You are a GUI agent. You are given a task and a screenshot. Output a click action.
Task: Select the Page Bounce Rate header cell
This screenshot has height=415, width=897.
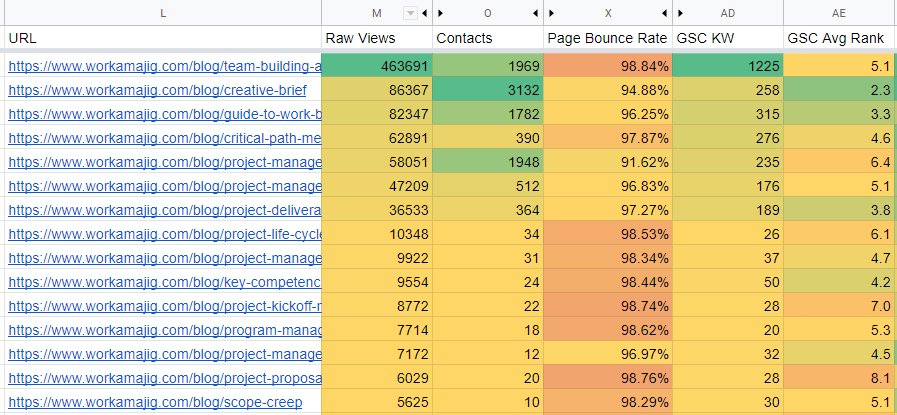coord(608,38)
